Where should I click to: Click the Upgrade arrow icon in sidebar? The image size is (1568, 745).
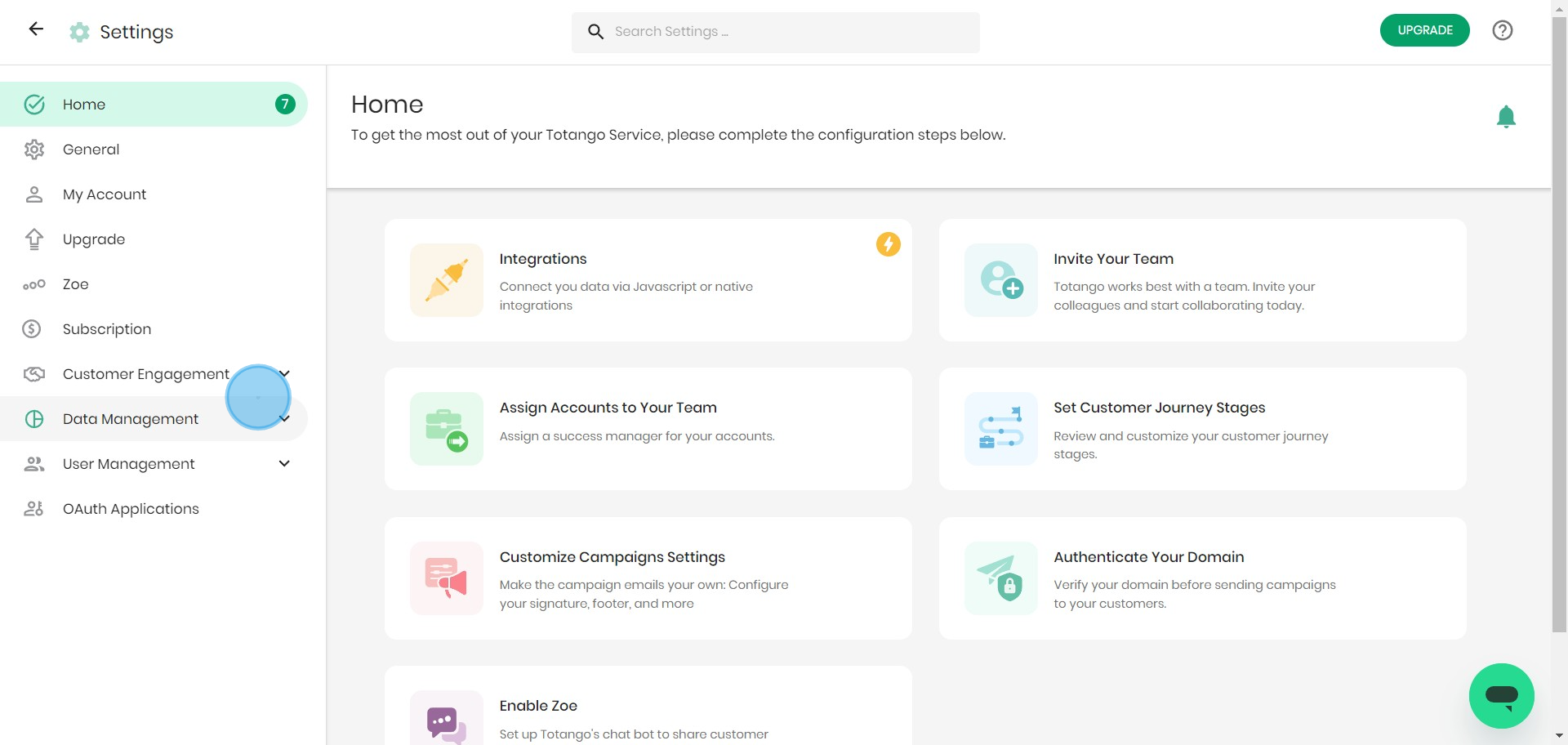tap(34, 239)
